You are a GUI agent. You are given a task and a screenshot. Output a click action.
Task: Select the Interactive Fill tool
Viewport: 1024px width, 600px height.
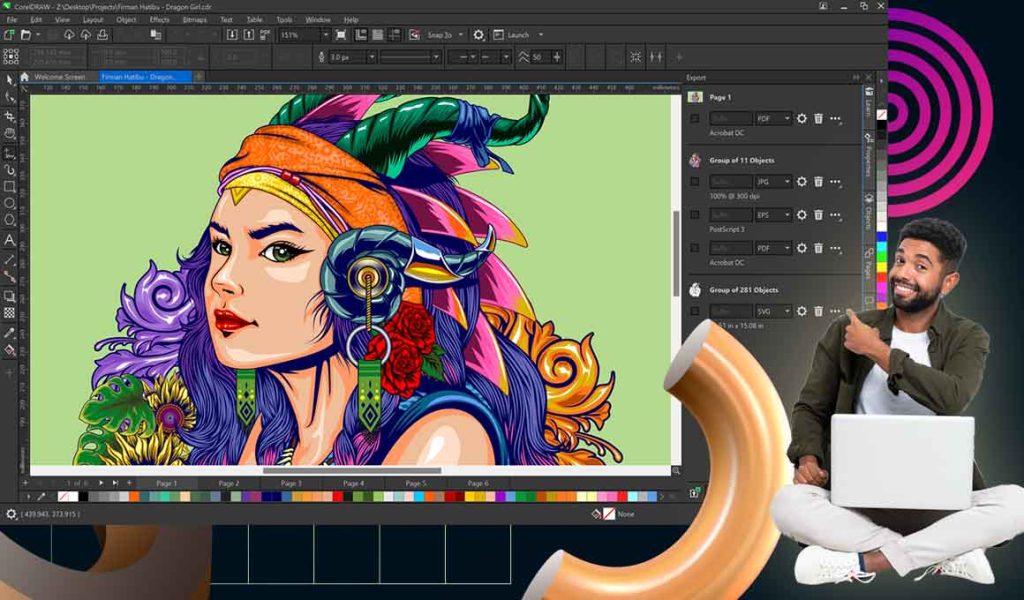[x=9, y=351]
